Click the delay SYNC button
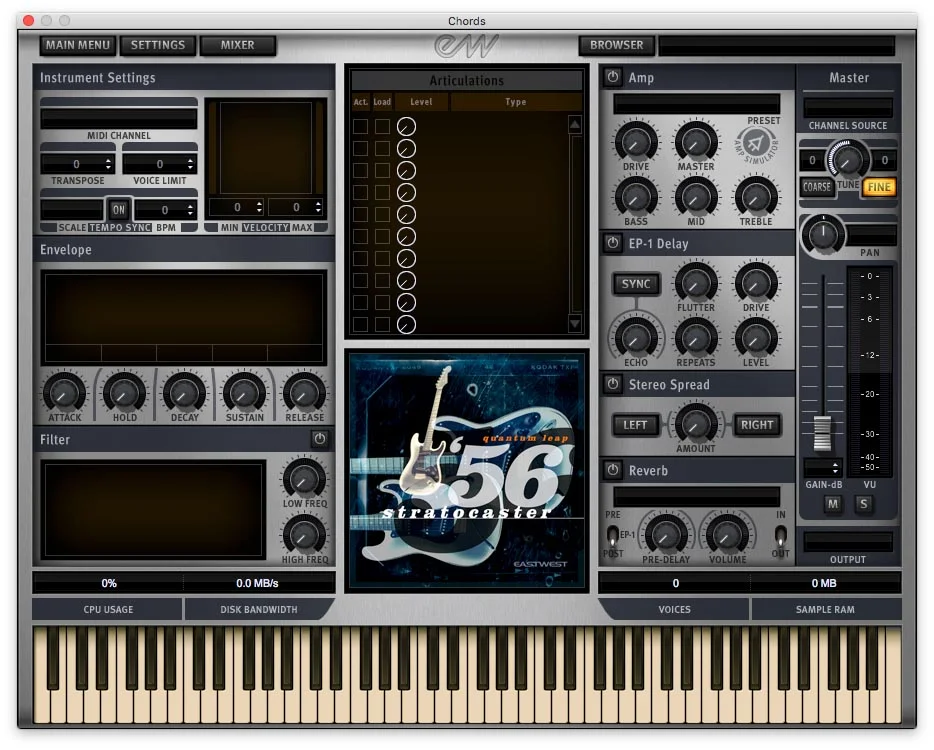The image size is (934, 750). [636, 284]
